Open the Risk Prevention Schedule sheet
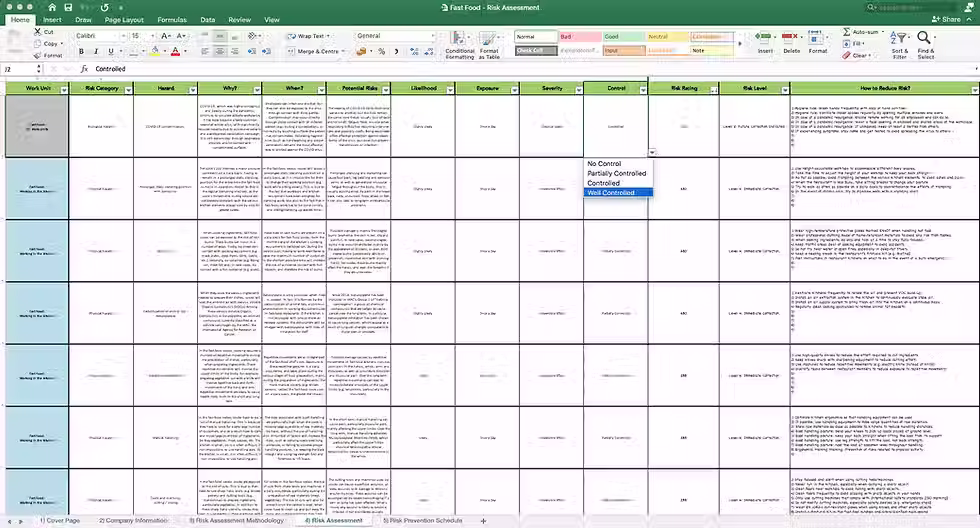This screenshot has width=980, height=528. [x=422, y=520]
